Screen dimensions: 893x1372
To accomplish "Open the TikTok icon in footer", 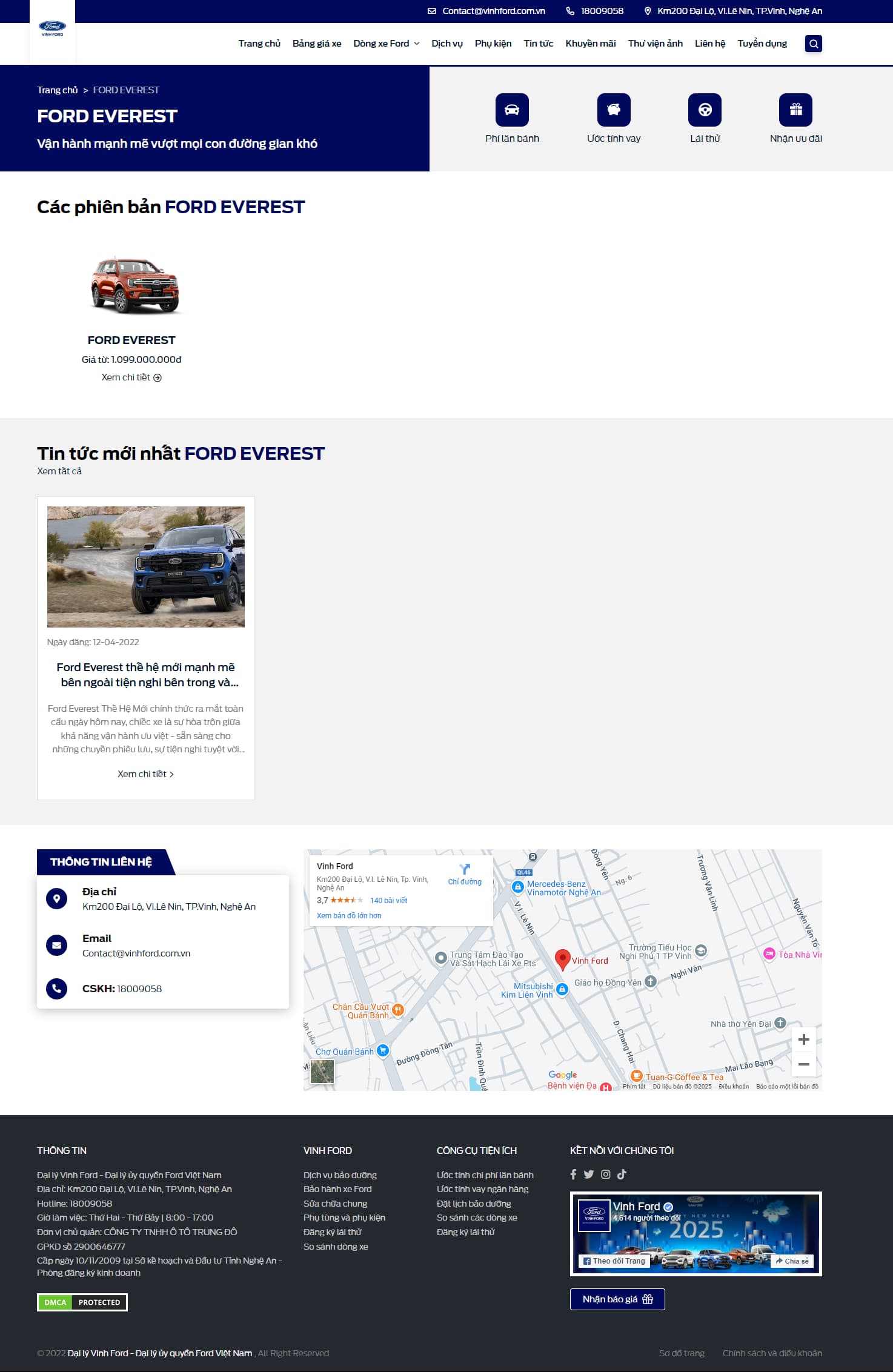I will pyautogui.click(x=622, y=1174).
